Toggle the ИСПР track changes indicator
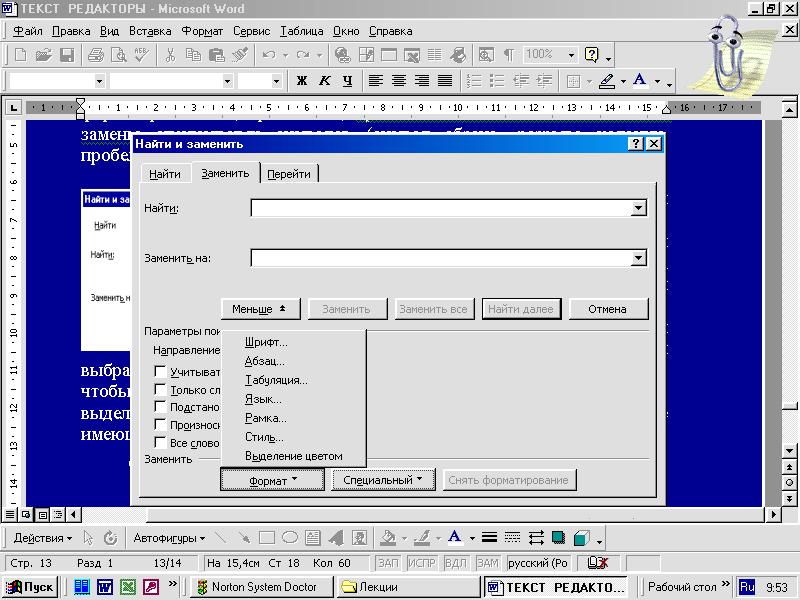800x600 pixels. click(421, 563)
